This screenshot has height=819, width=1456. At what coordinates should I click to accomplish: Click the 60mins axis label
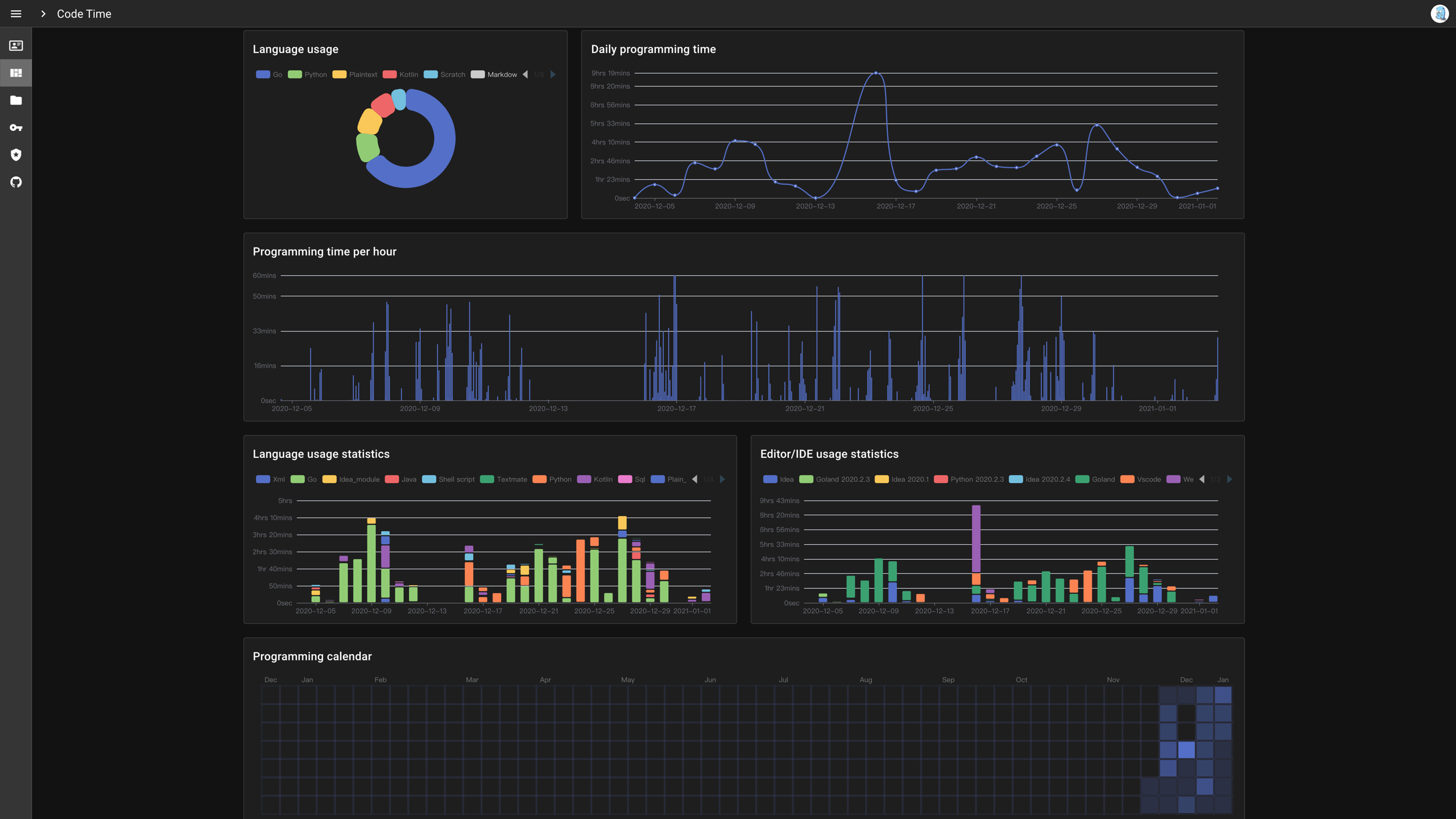[x=264, y=275]
